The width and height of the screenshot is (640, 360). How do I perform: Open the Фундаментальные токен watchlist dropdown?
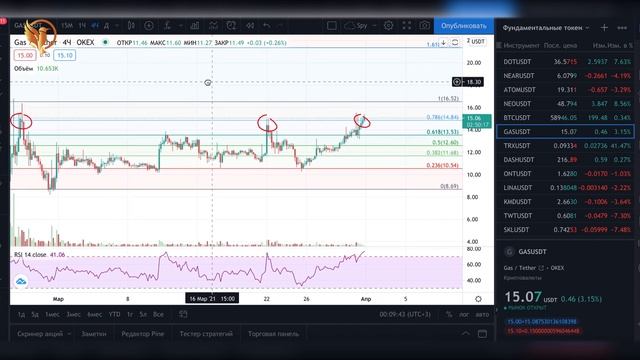546,28
